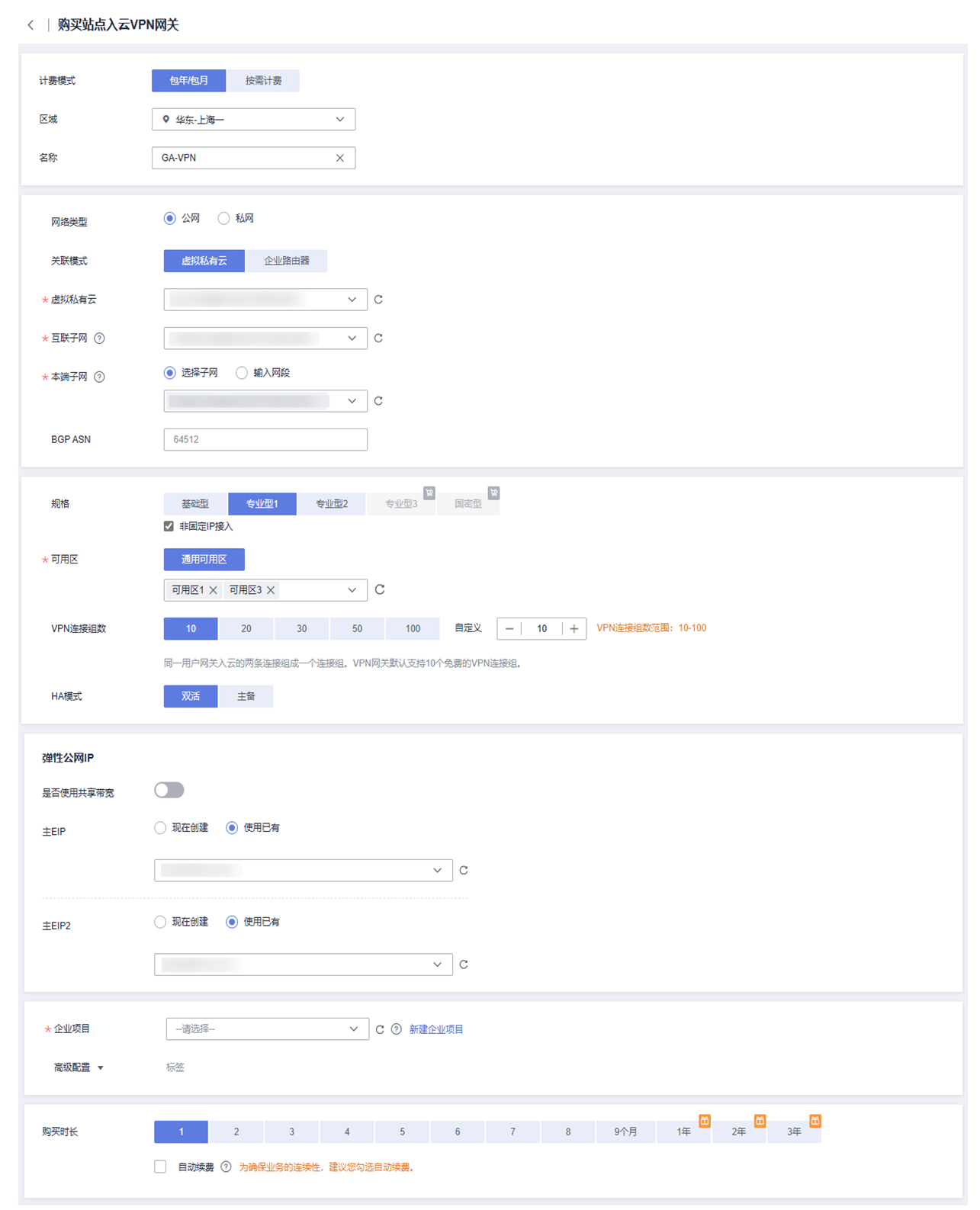Screen dimensions: 980x1210
Task: Enable 自动续费 checkbox
Action: click(x=160, y=1167)
